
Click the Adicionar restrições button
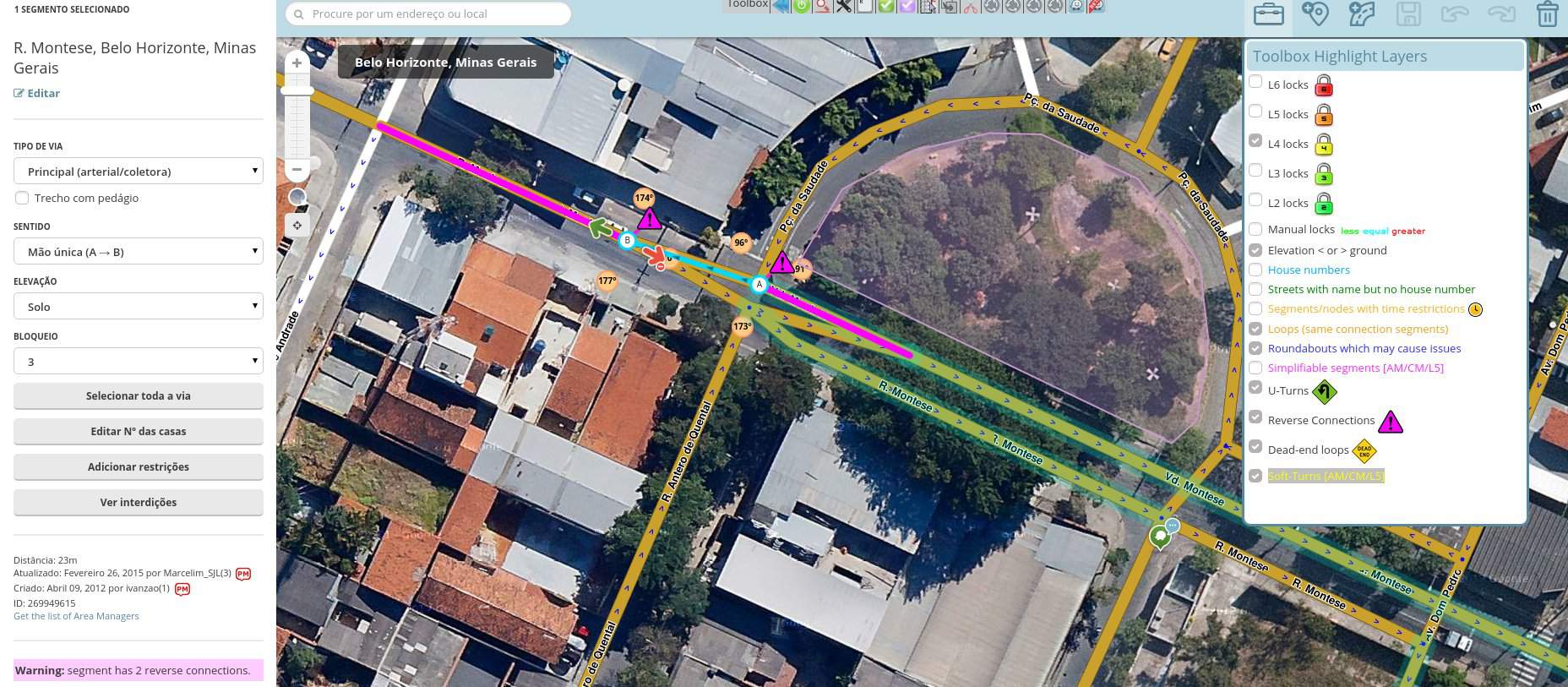pyautogui.click(x=139, y=466)
